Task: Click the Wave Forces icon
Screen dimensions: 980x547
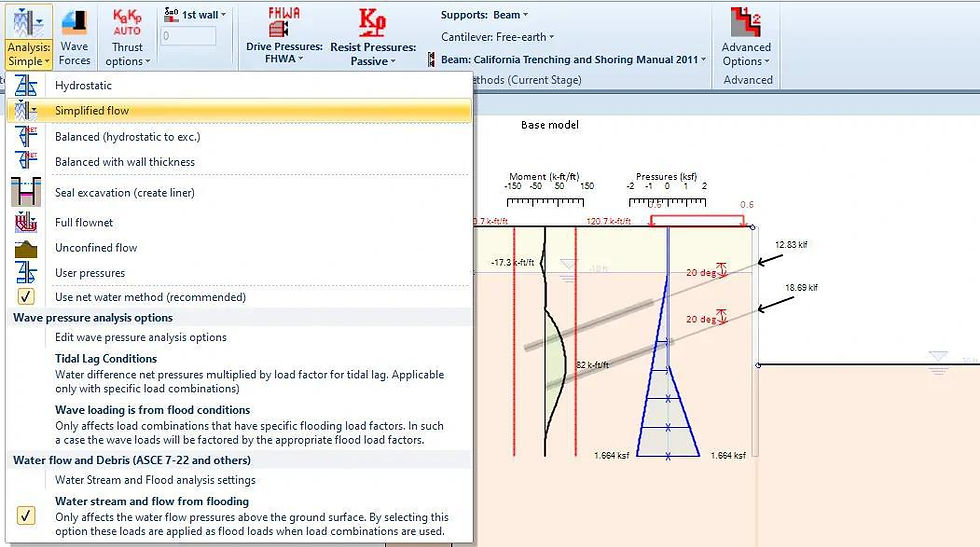Action: [x=74, y=23]
